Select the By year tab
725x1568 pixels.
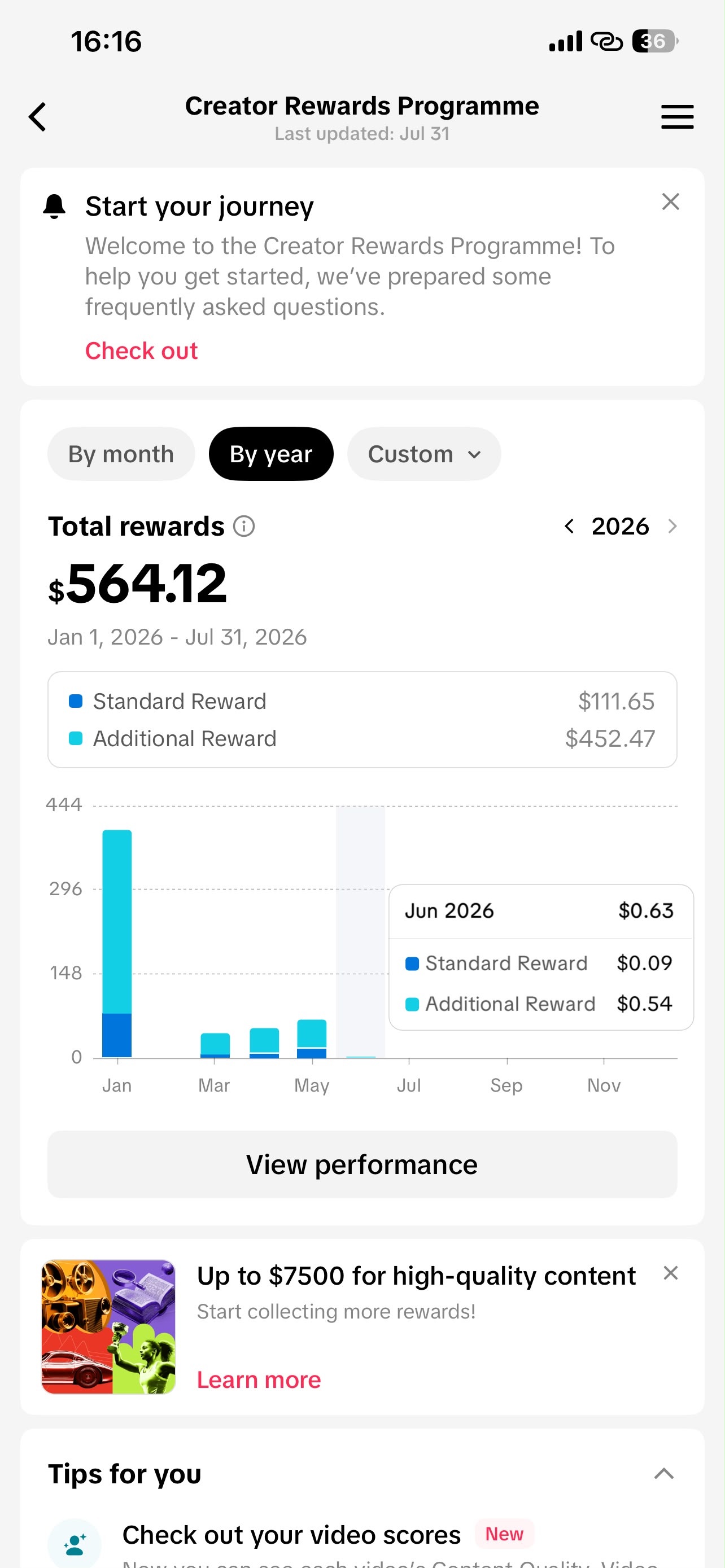click(271, 454)
